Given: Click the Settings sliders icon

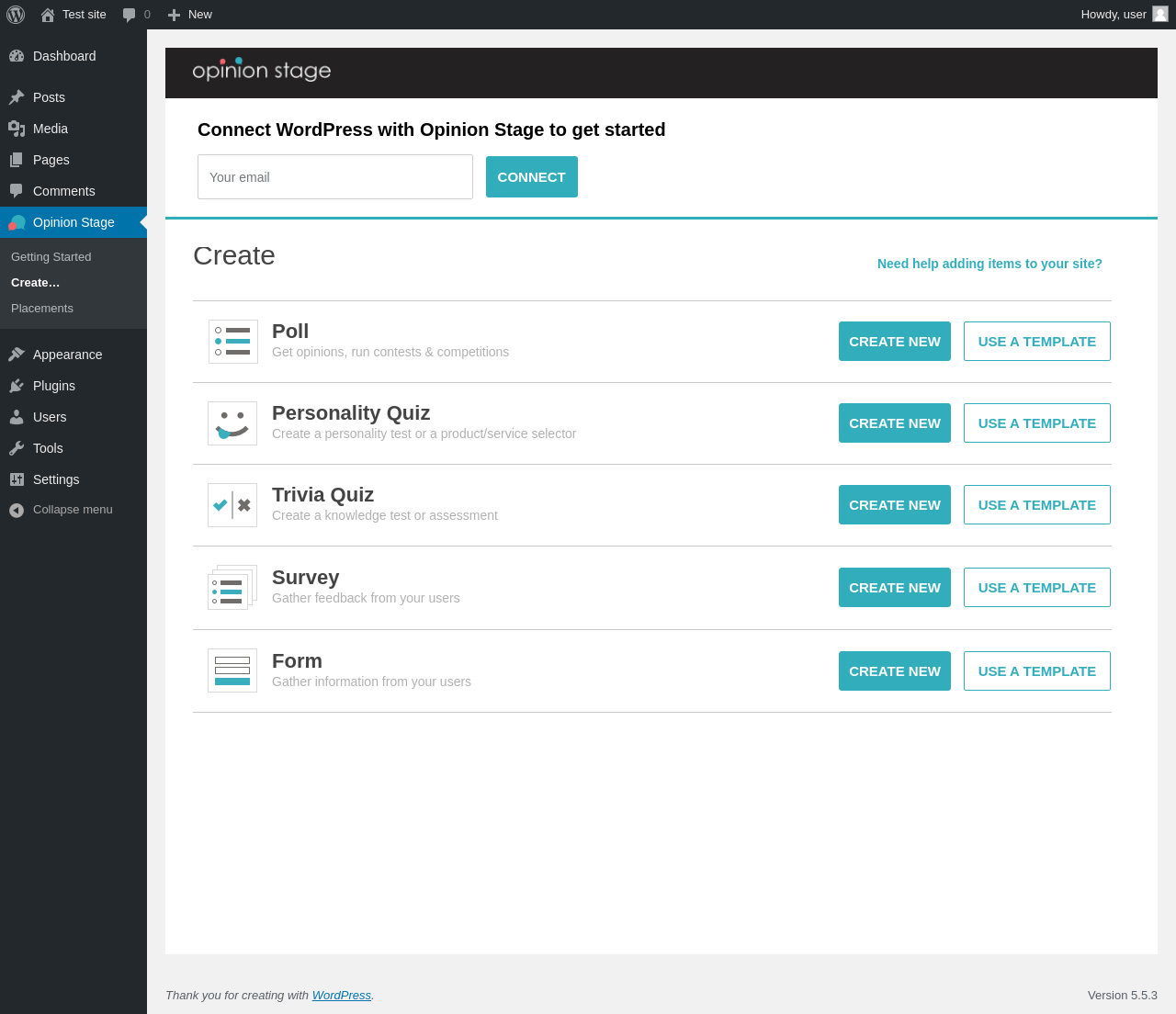Looking at the screenshot, I should click(17, 479).
